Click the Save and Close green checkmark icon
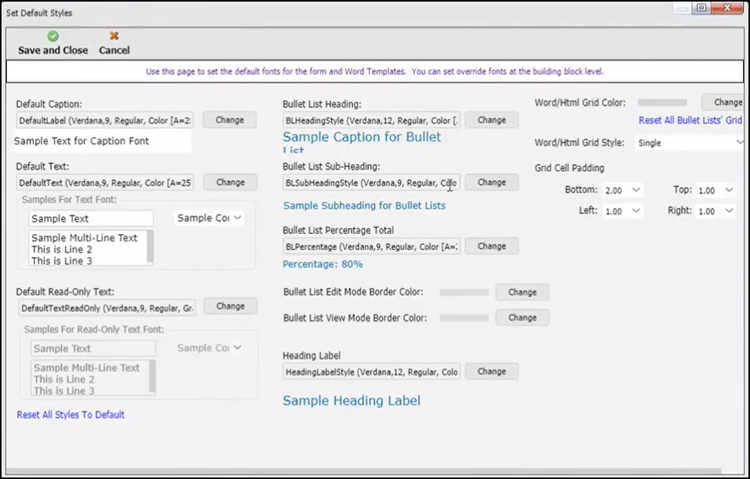This screenshot has width=750, height=479. point(53,36)
